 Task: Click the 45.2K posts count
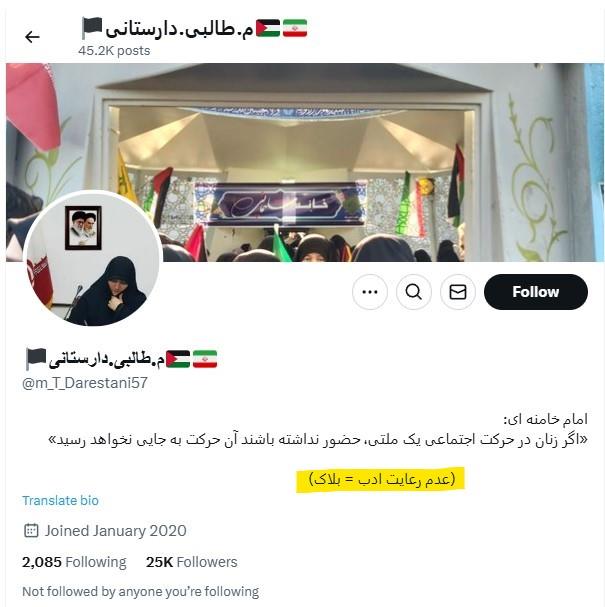tap(114, 51)
